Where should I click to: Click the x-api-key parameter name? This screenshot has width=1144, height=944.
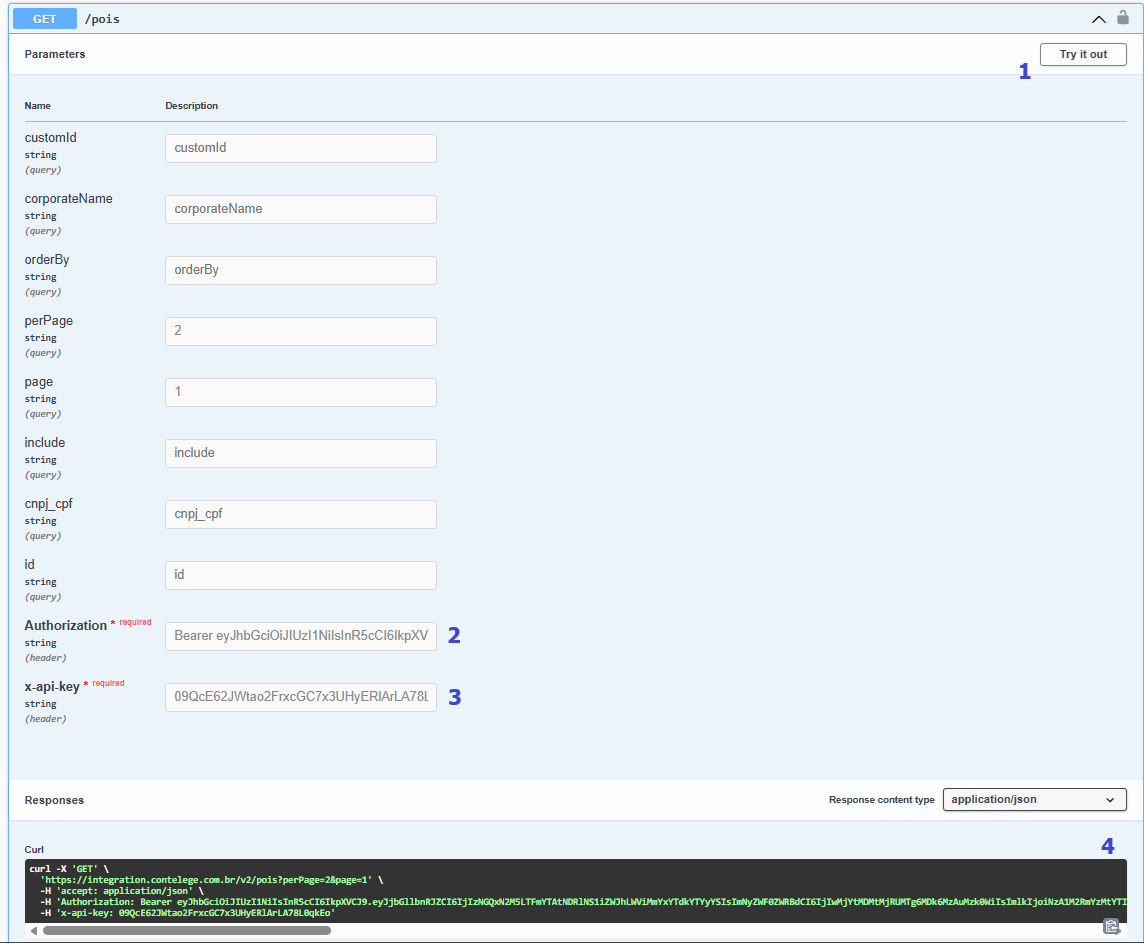52,686
